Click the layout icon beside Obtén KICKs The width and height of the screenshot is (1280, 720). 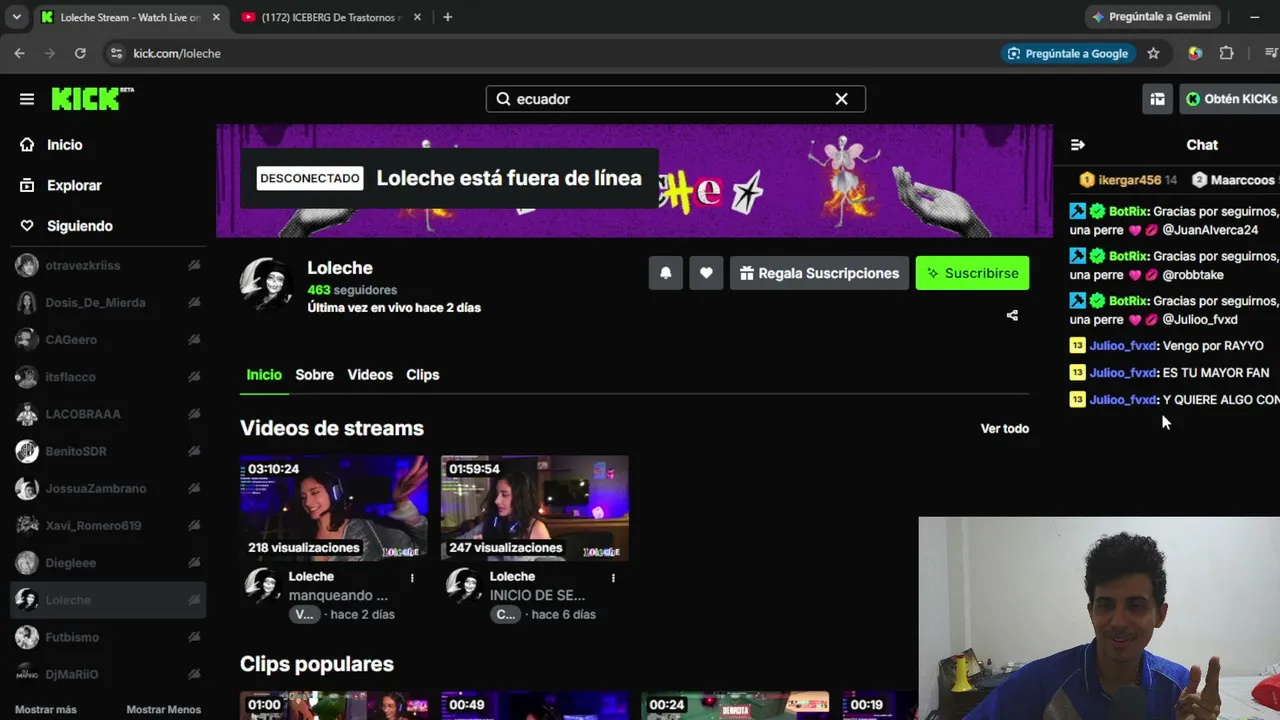(x=1157, y=99)
